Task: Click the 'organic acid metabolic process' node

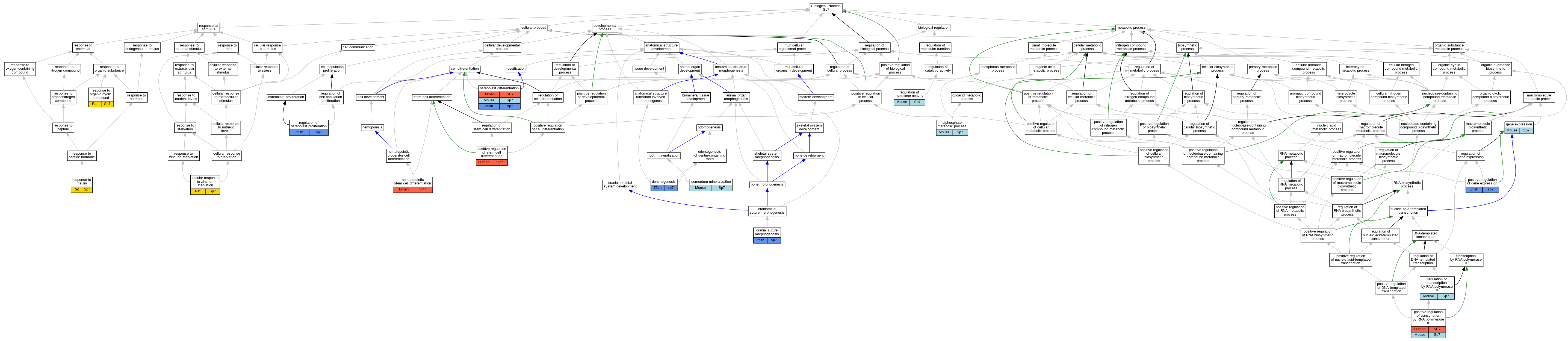Action: [x=1044, y=69]
